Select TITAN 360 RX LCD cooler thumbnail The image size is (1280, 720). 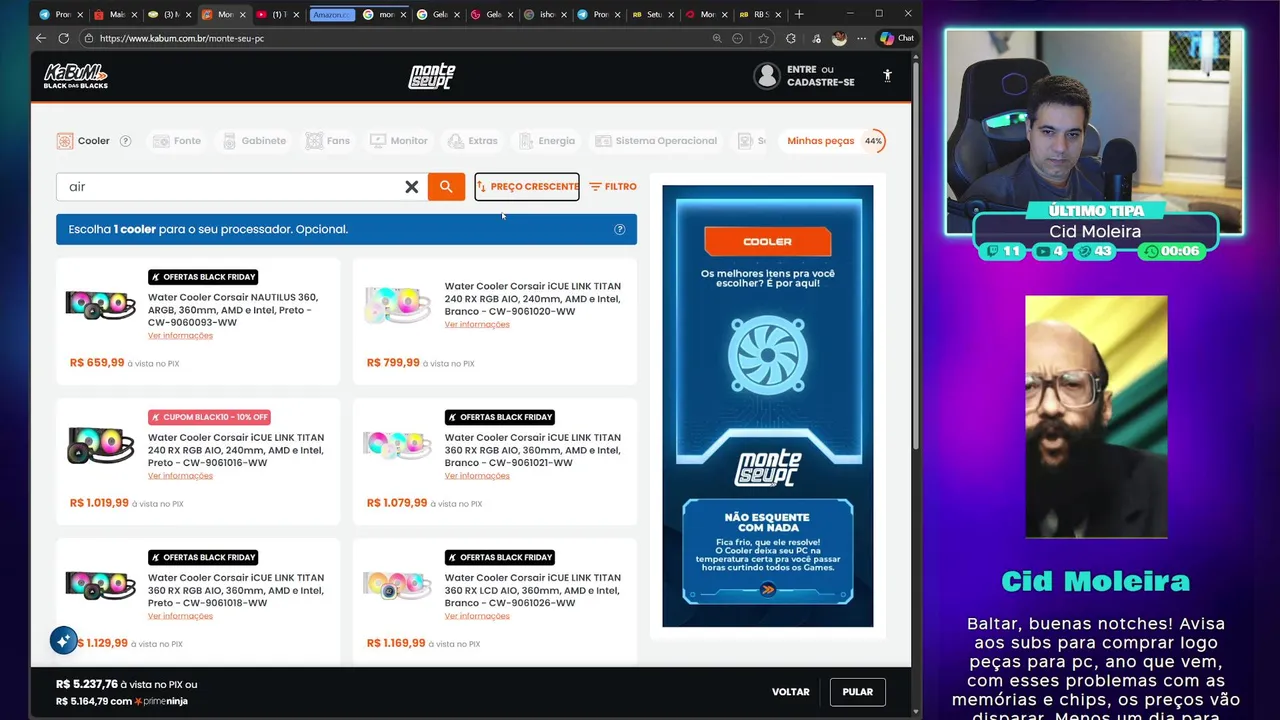click(398, 585)
